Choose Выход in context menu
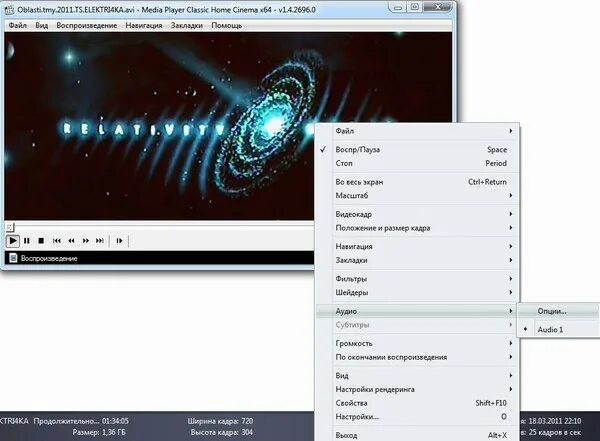The width and height of the screenshot is (600, 441). (x=417, y=435)
